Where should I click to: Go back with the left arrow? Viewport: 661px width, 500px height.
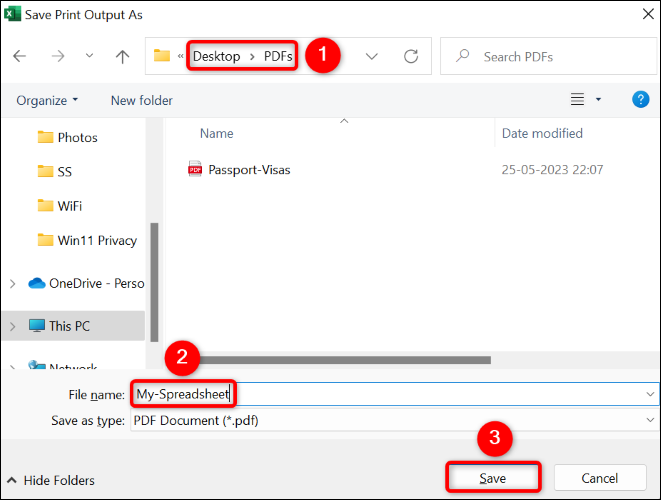(x=19, y=56)
